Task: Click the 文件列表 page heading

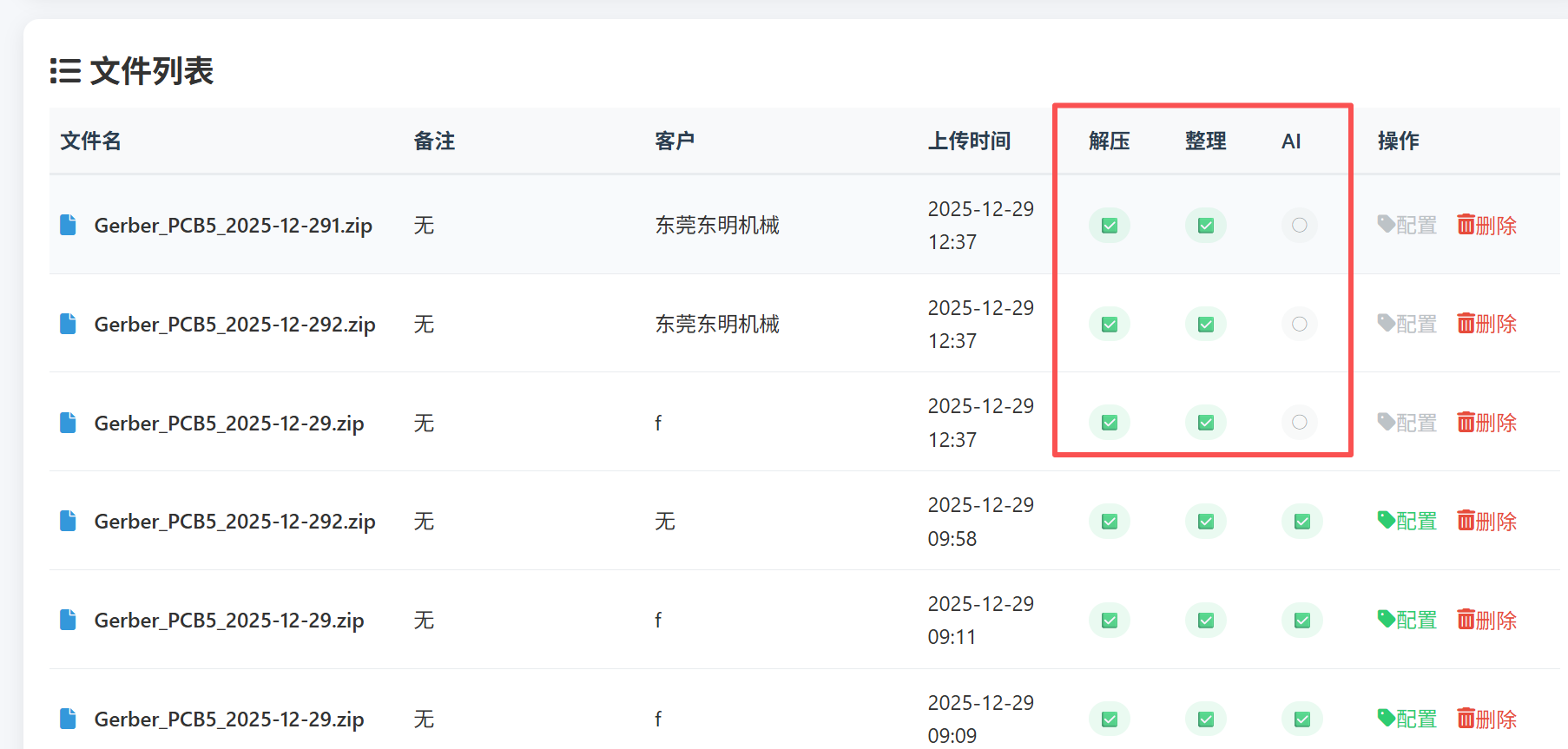Action: 132,70
